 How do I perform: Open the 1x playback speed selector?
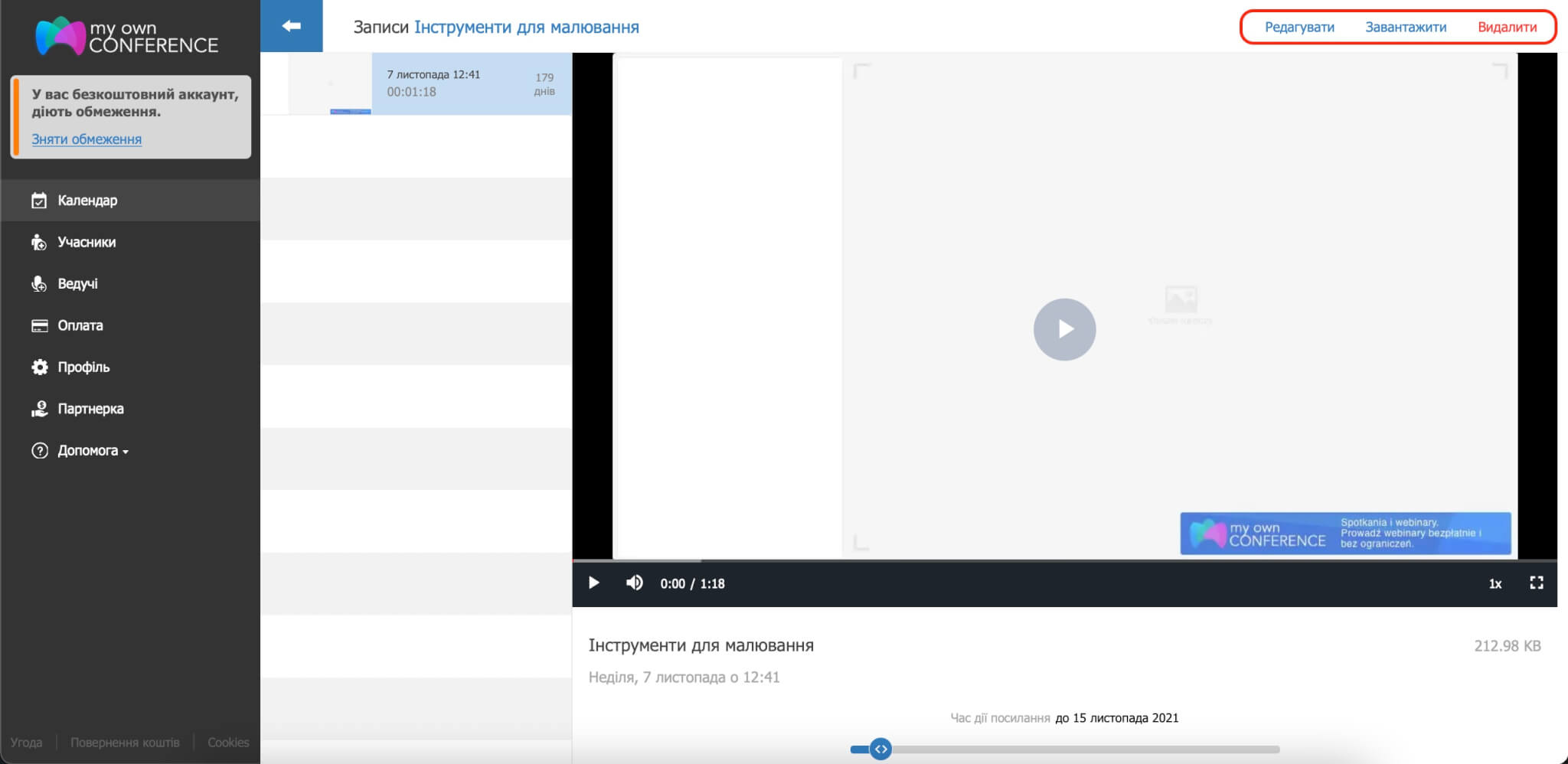click(x=1494, y=584)
